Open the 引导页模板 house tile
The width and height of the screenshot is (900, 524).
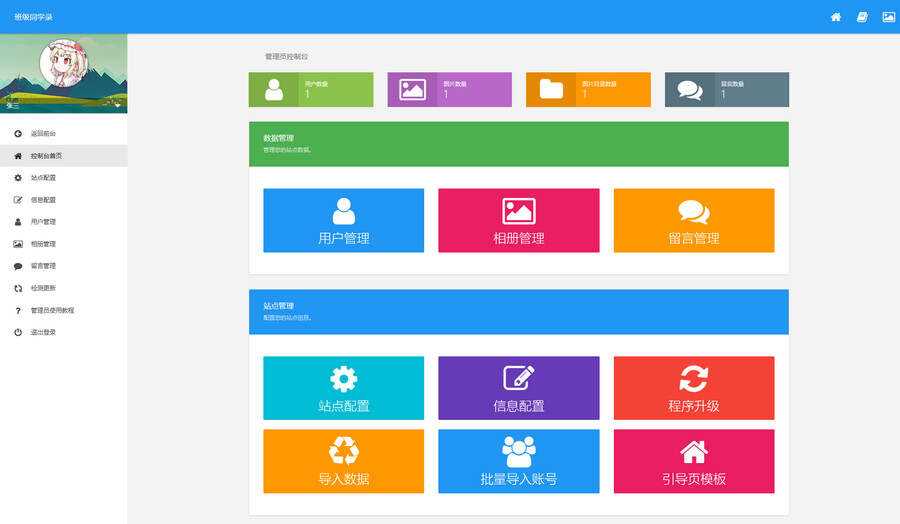coord(693,461)
